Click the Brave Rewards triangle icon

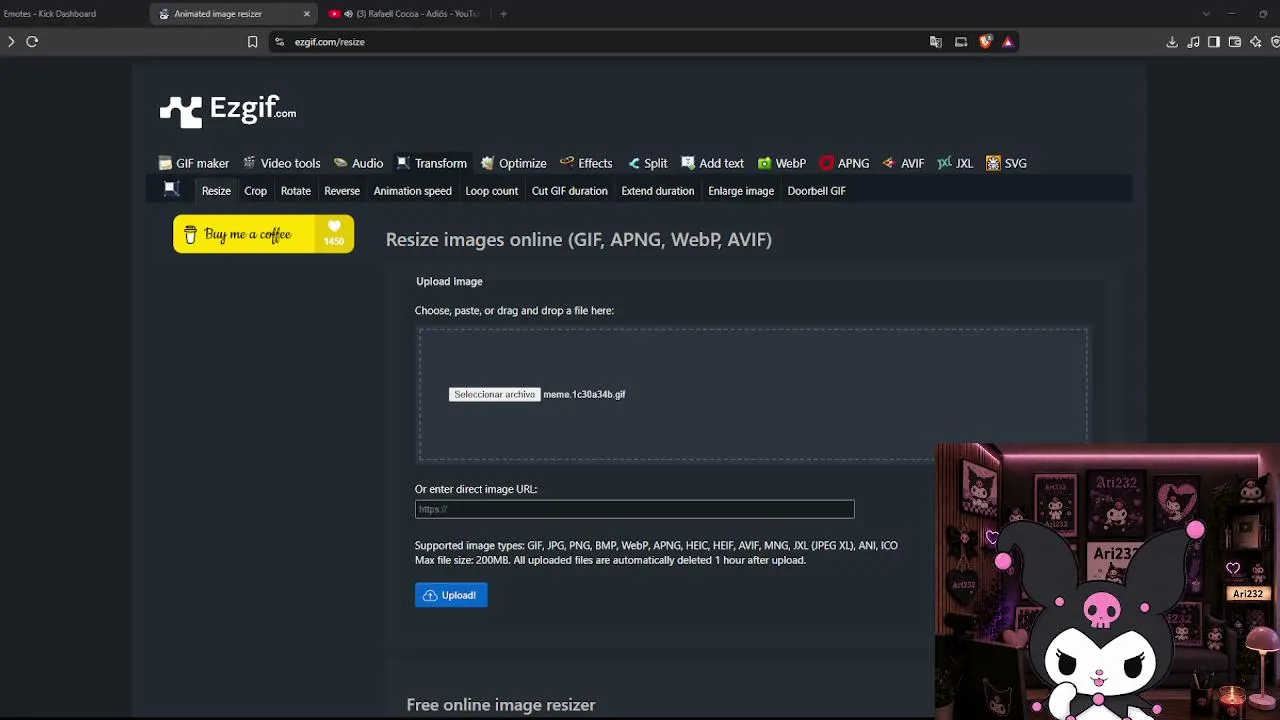1008,42
